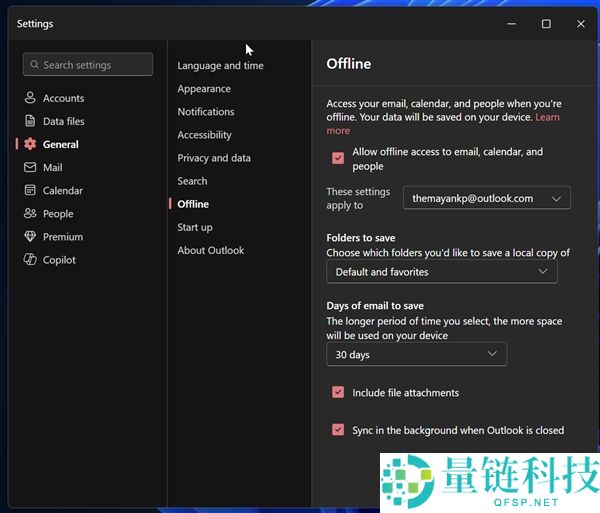Switch to Mail label in the sidebar
This screenshot has height=513, width=600.
tap(52, 168)
